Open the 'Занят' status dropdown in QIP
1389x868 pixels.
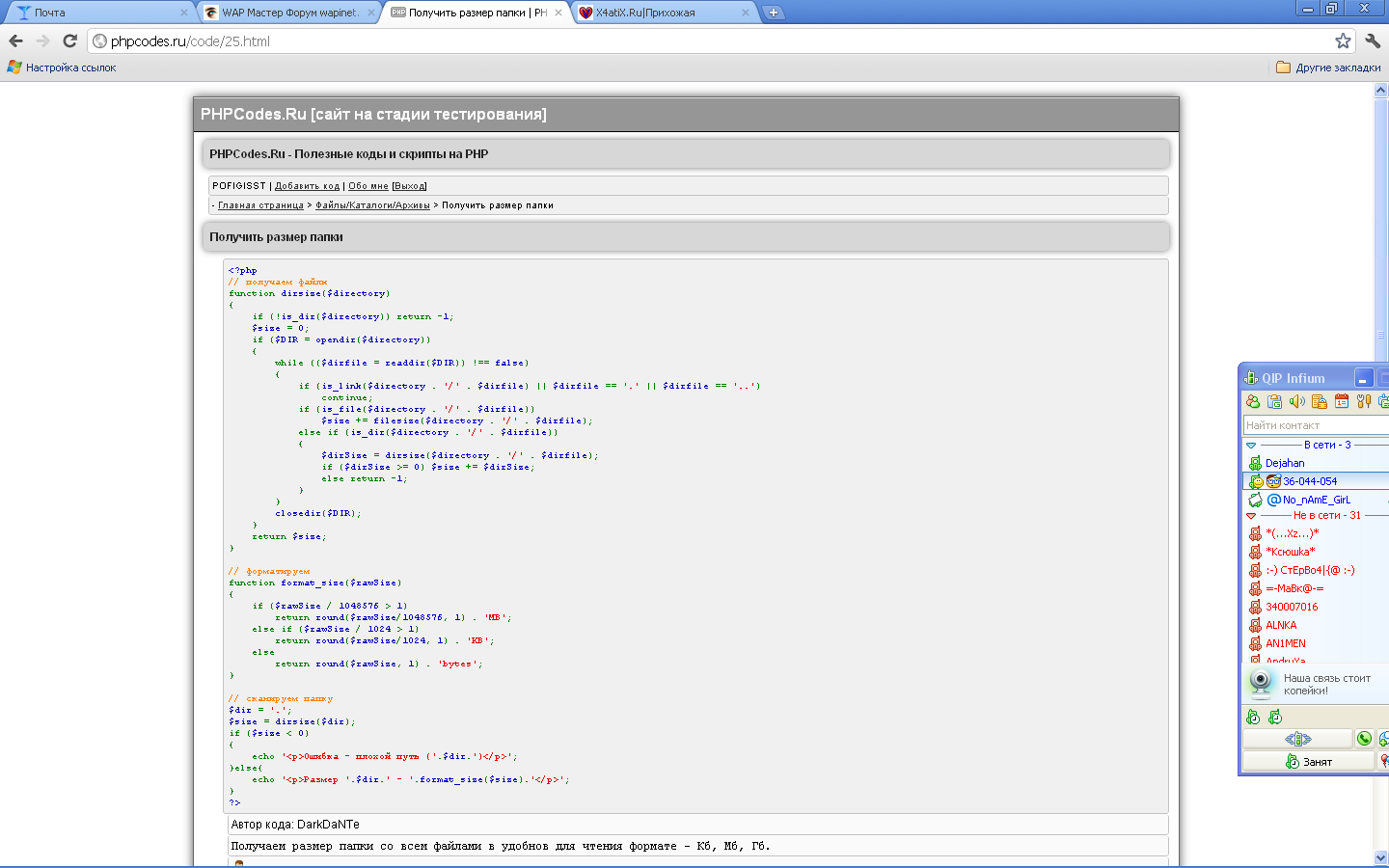(1309, 762)
